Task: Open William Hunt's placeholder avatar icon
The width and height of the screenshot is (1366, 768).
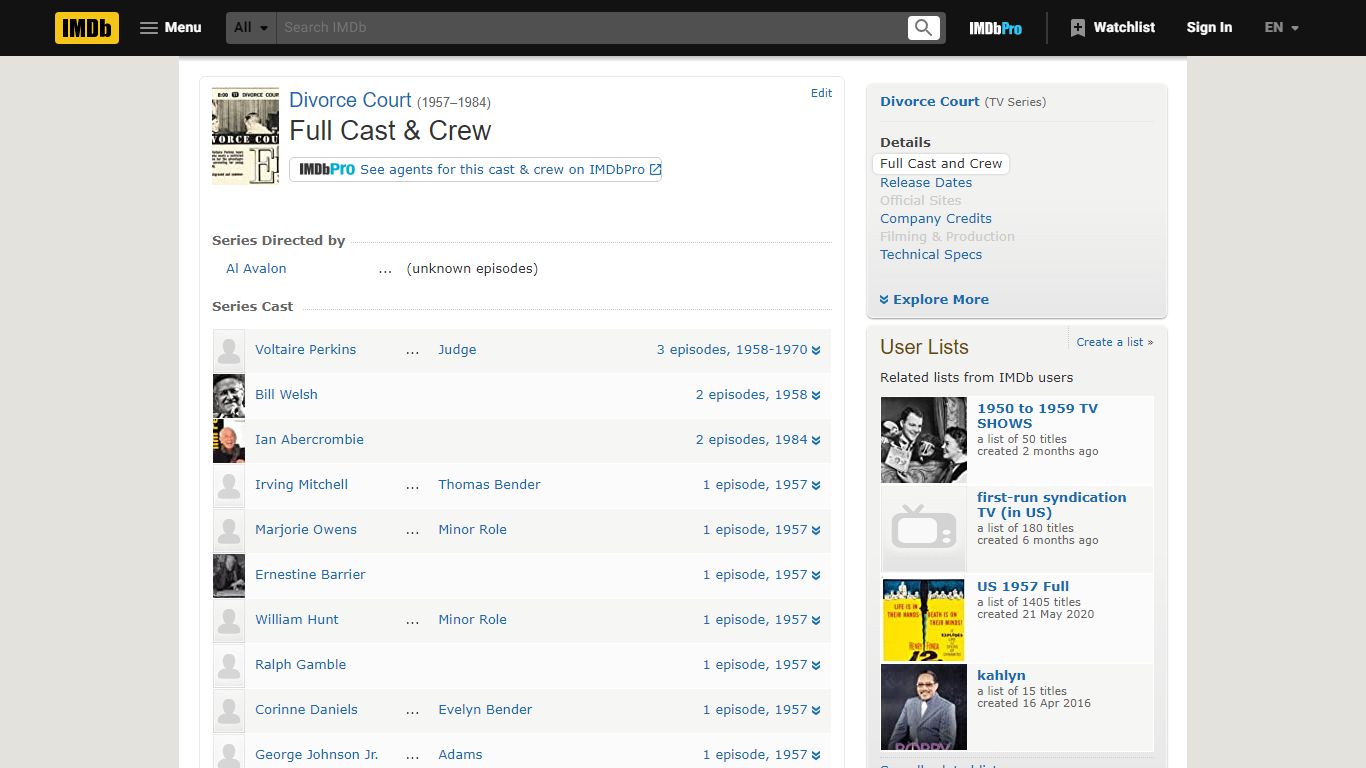Action: tap(229, 620)
